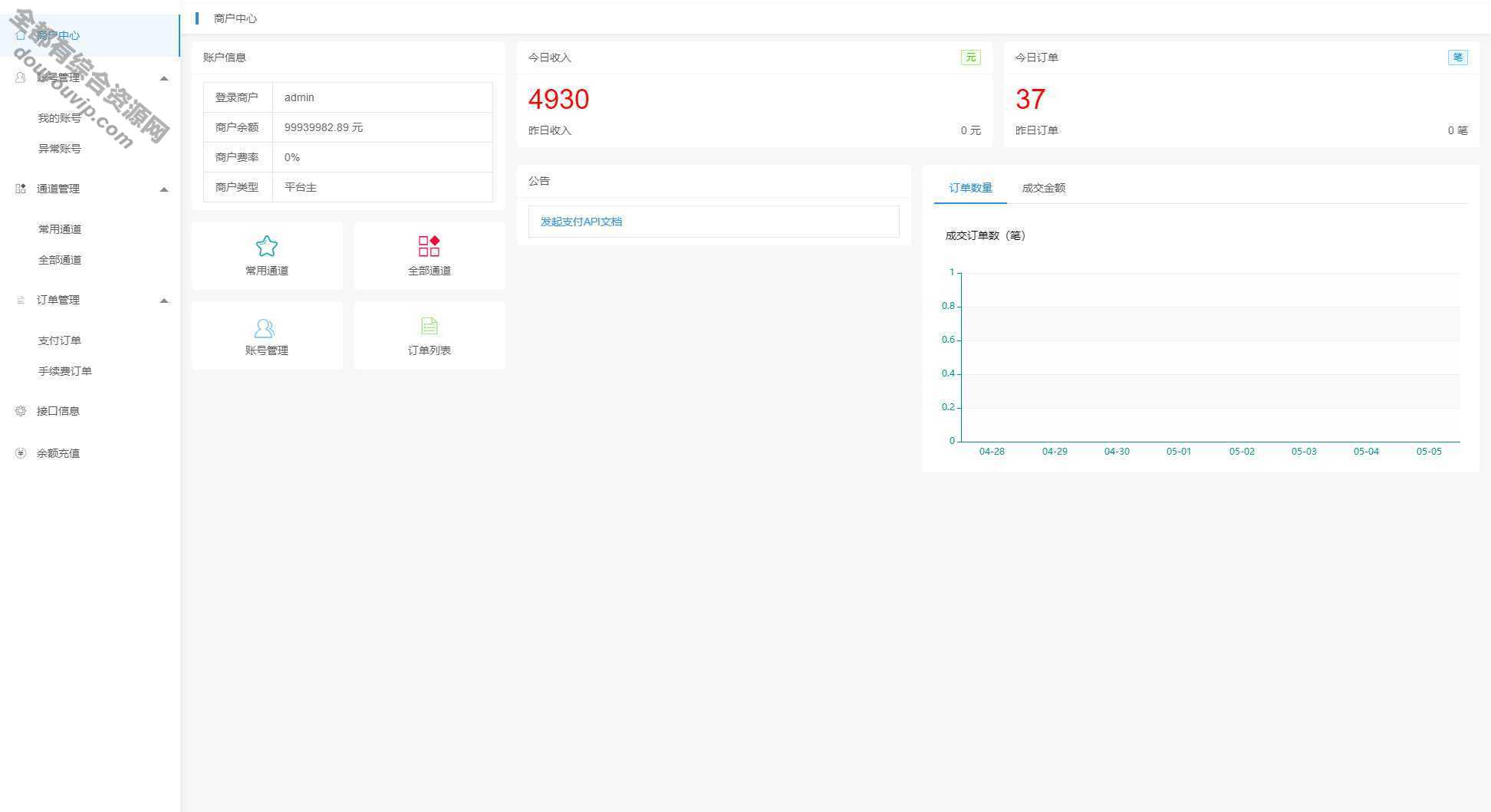Open the 发起支付API文档 link

click(581, 222)
